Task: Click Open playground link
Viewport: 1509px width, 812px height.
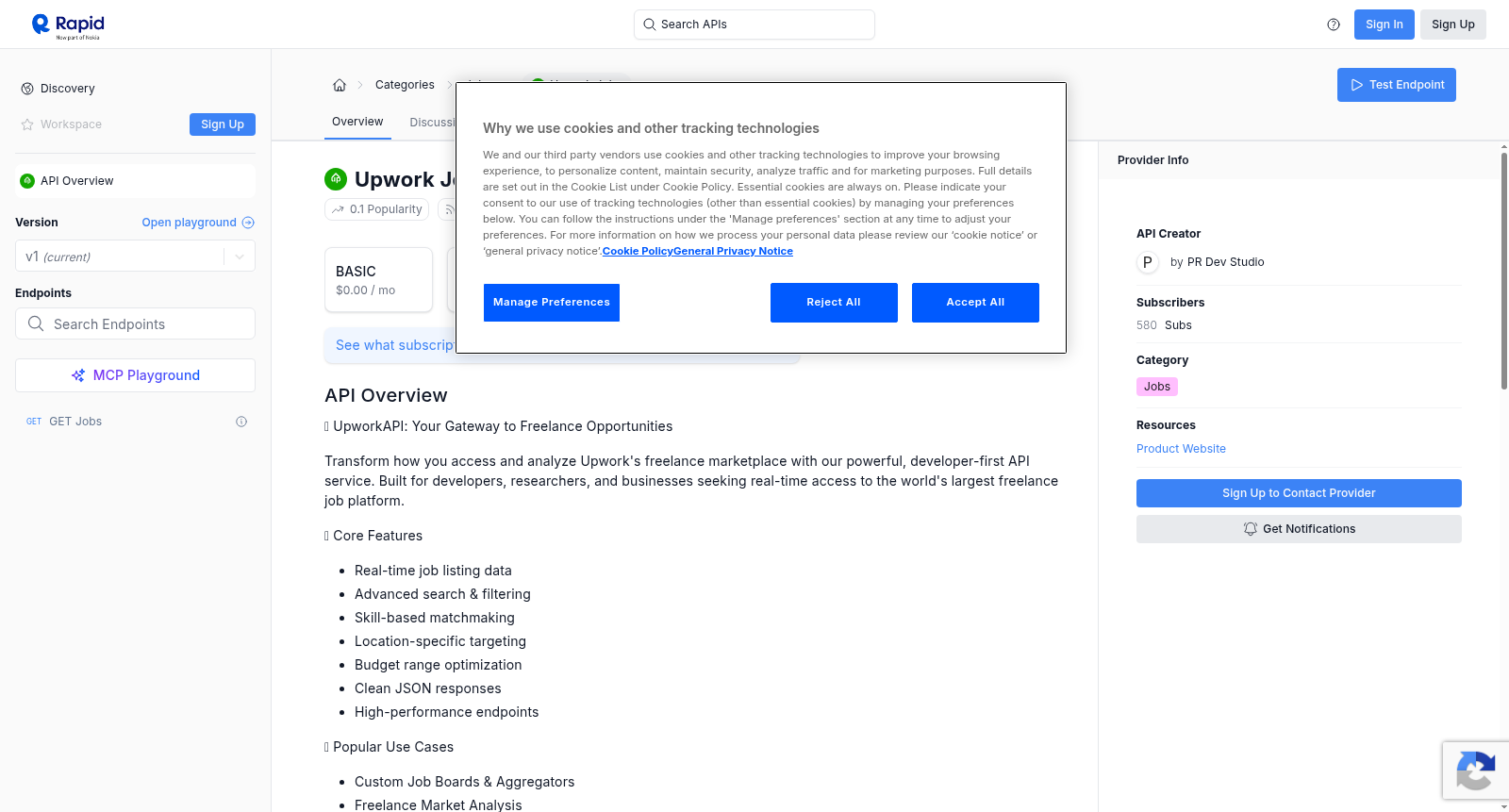Action: click(x=189, y=223)
